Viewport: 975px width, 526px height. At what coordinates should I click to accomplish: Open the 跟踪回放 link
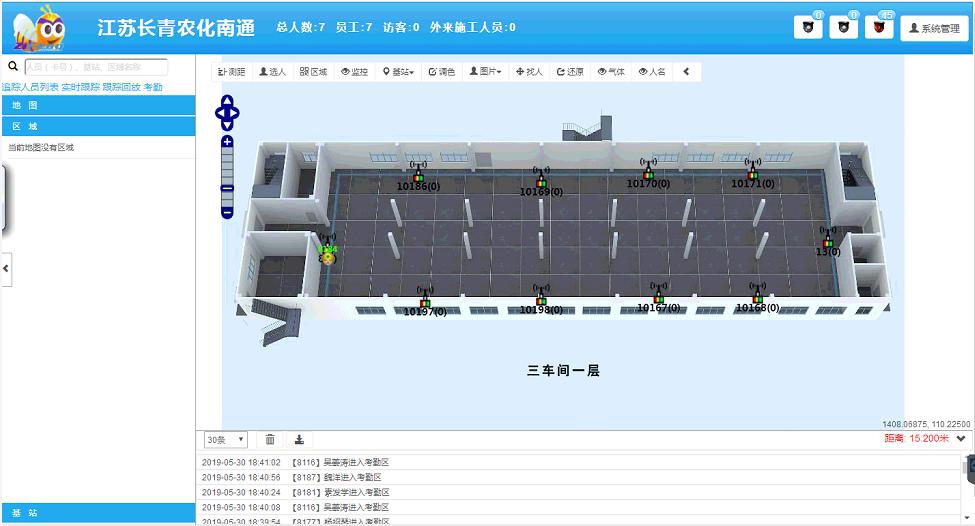point(121,87)
